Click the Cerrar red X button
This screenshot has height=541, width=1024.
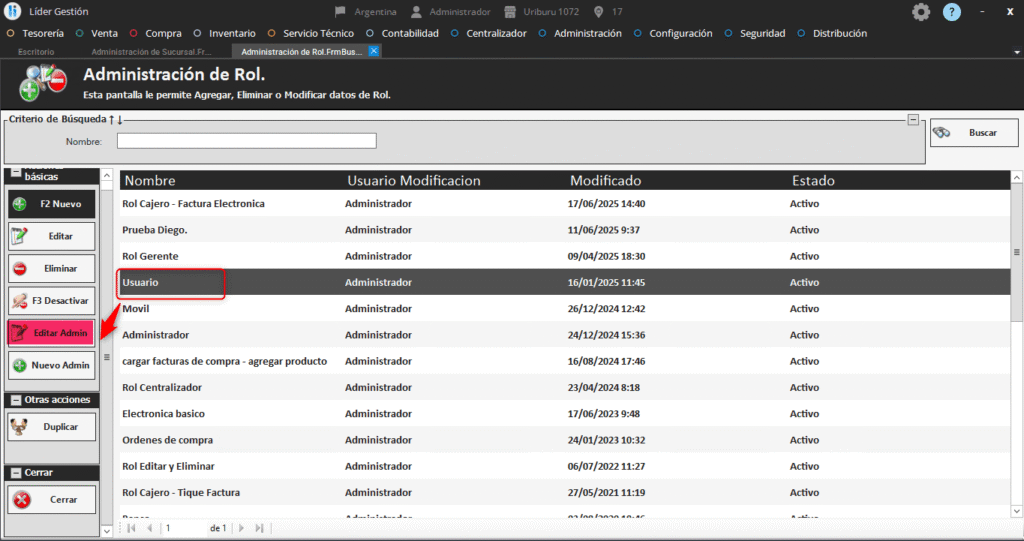(52, 500)
